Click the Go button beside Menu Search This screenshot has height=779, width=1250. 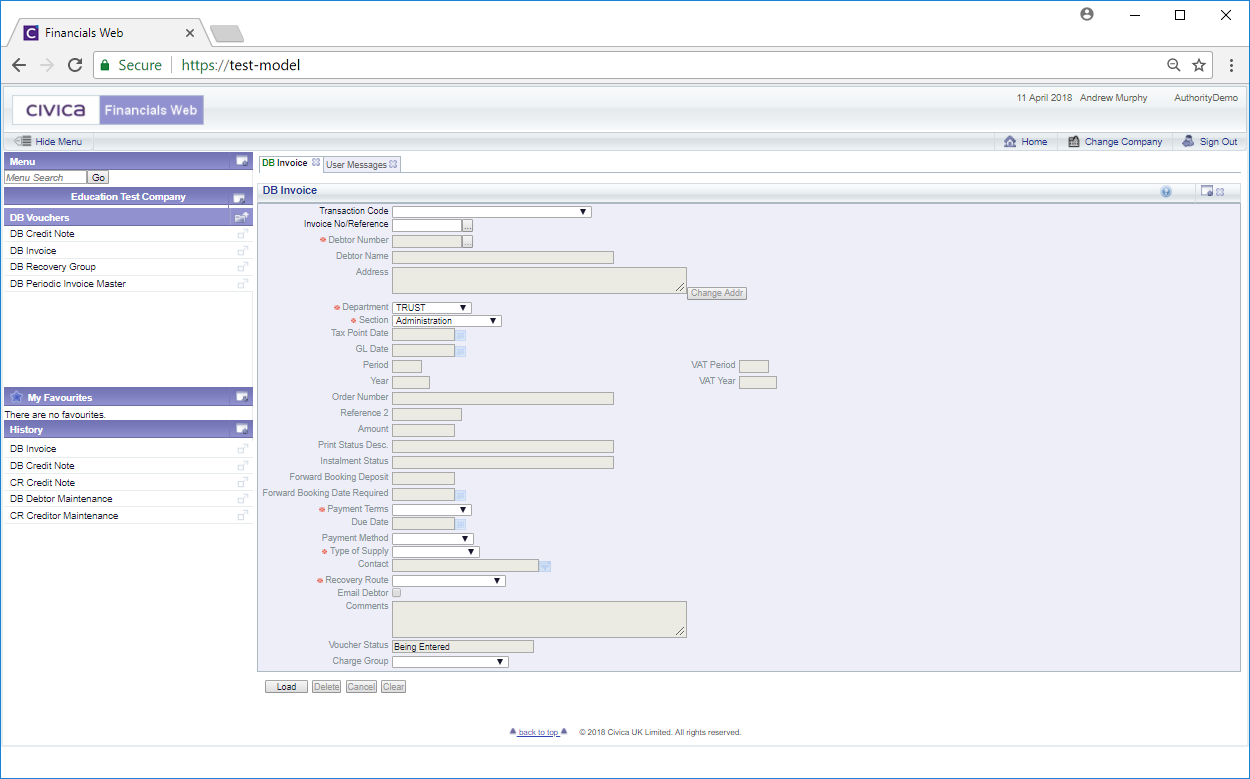click(x=98, y=178)
